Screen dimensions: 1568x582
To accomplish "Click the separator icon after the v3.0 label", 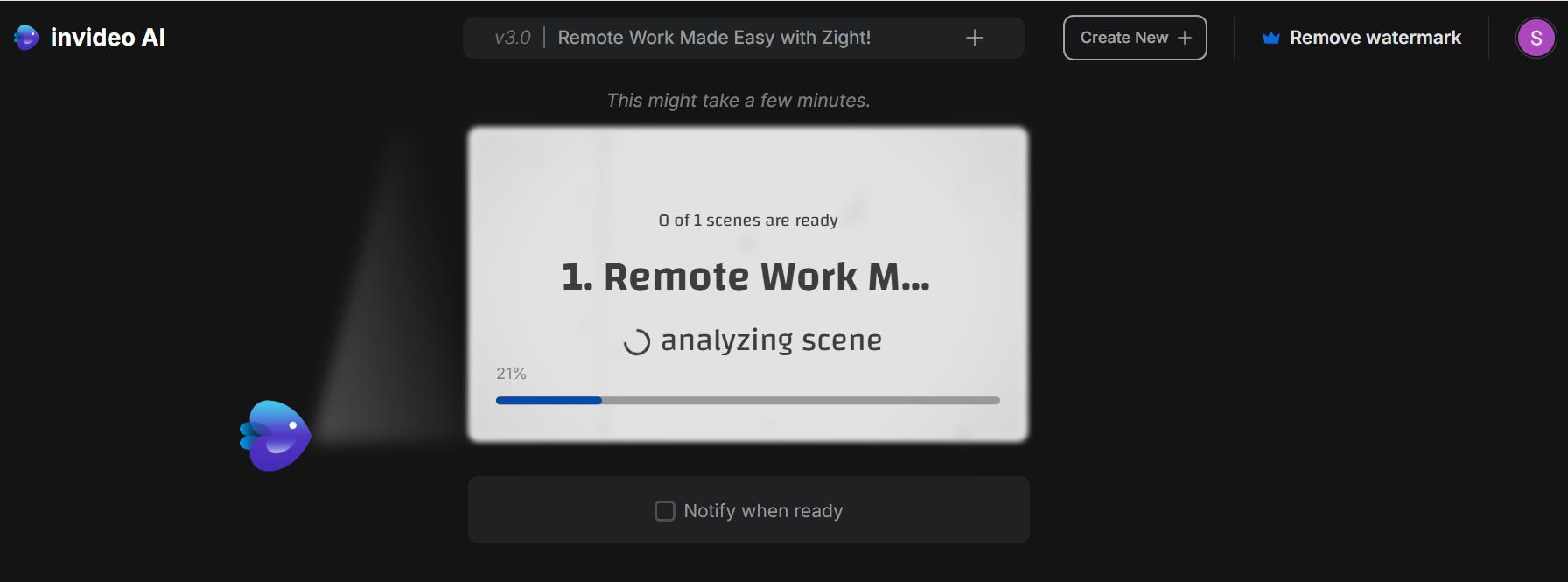I will 545,38.
